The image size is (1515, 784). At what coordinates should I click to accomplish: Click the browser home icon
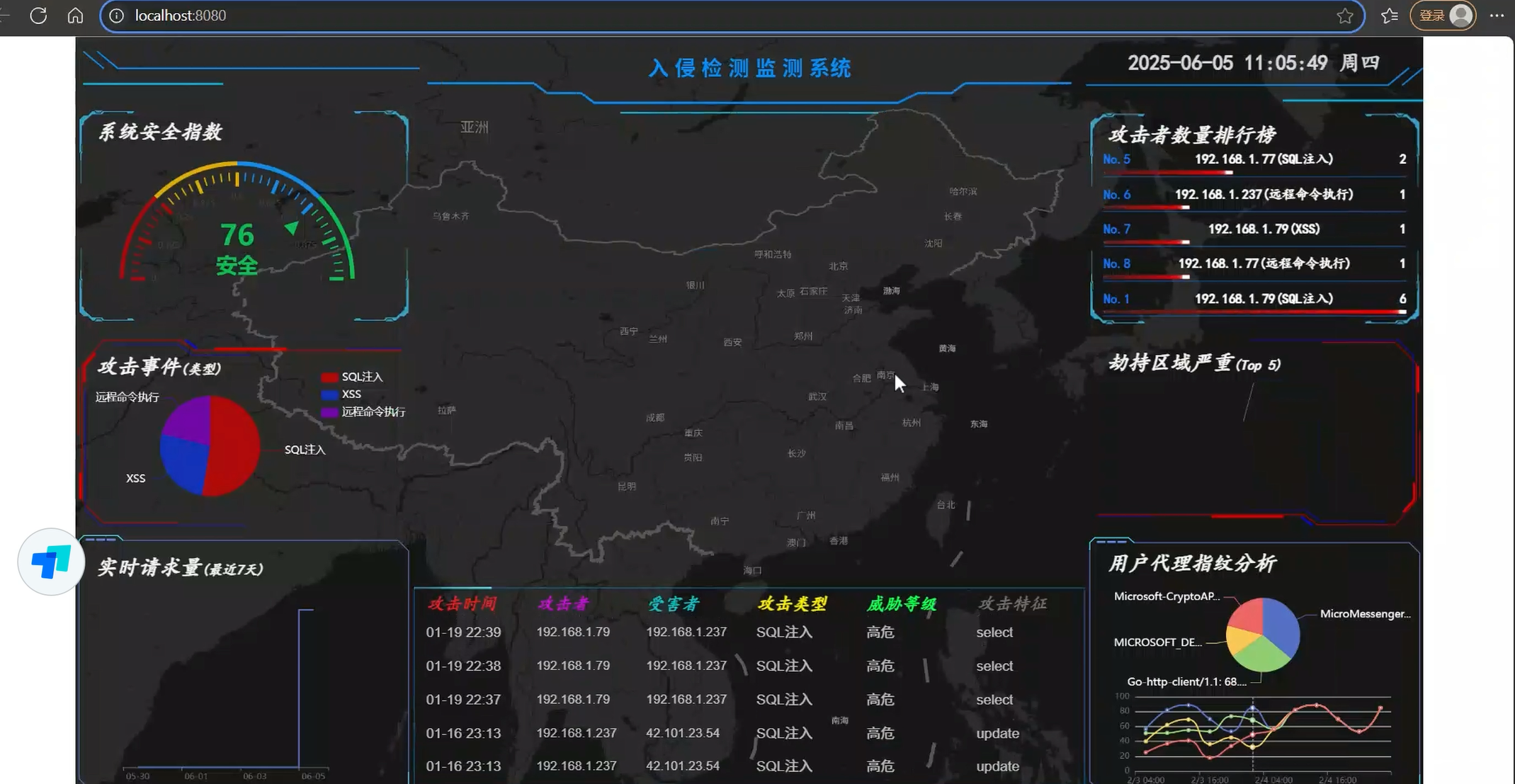(x=75, y=16)
